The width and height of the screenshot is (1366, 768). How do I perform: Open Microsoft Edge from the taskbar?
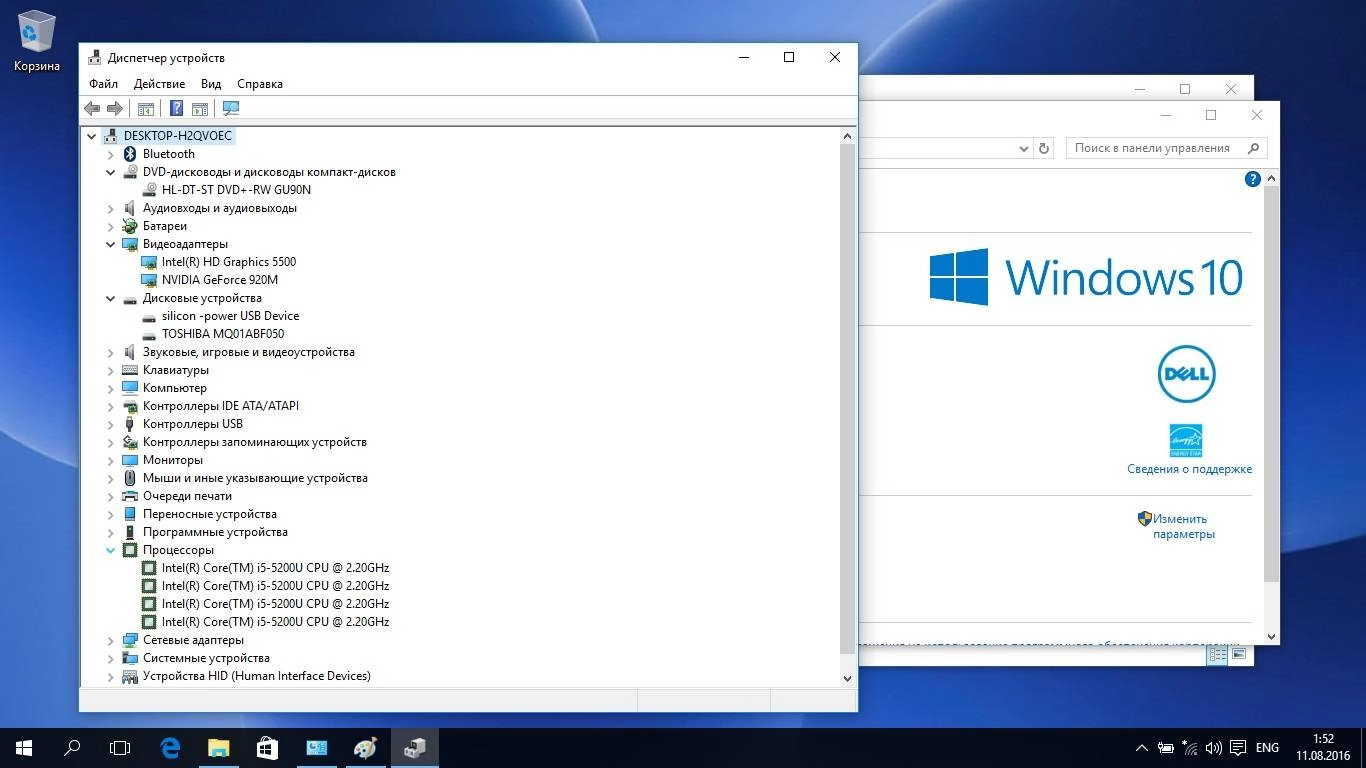click(x=170, y=747)
